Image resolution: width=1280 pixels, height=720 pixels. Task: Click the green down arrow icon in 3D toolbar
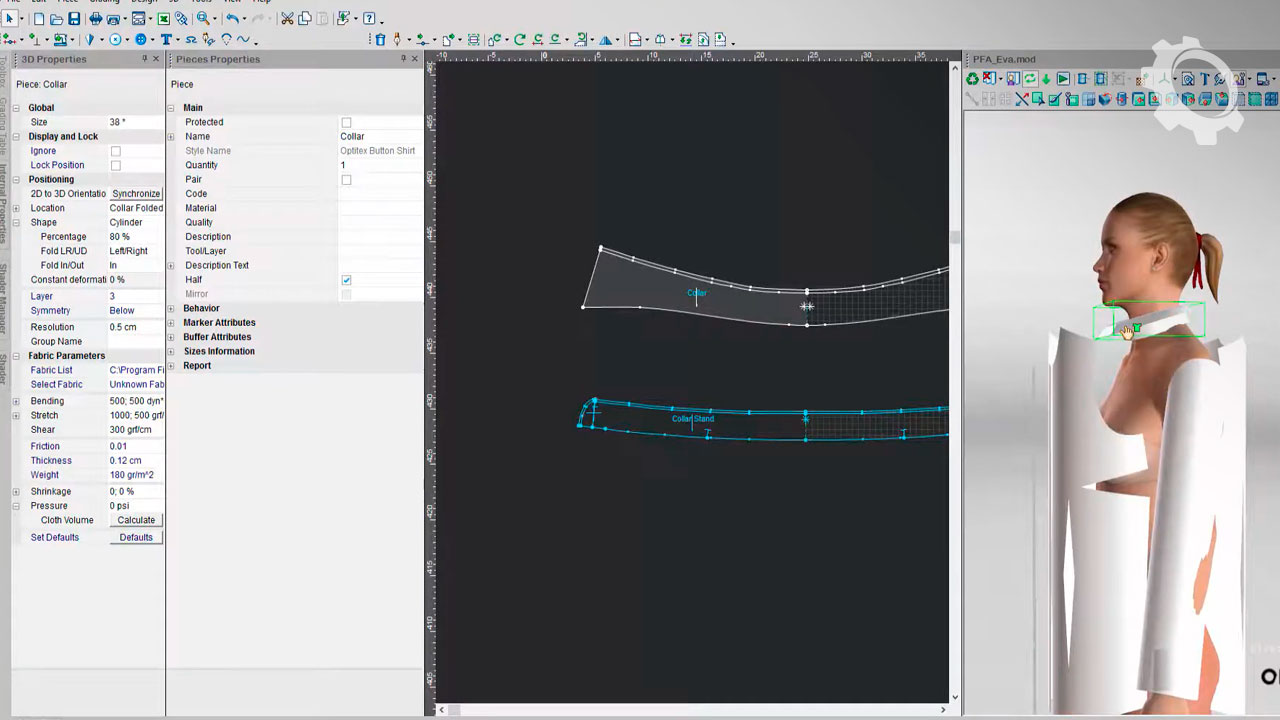tap(1046, 79)
